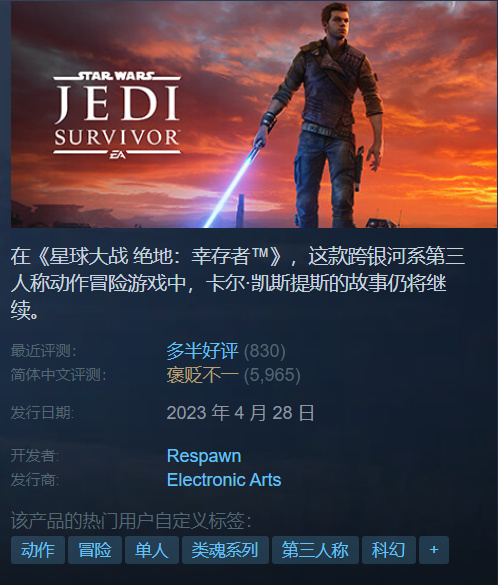Click the game description paragraph
The width and height of the screenshot is (498, 585).
[x=238, y=283]
